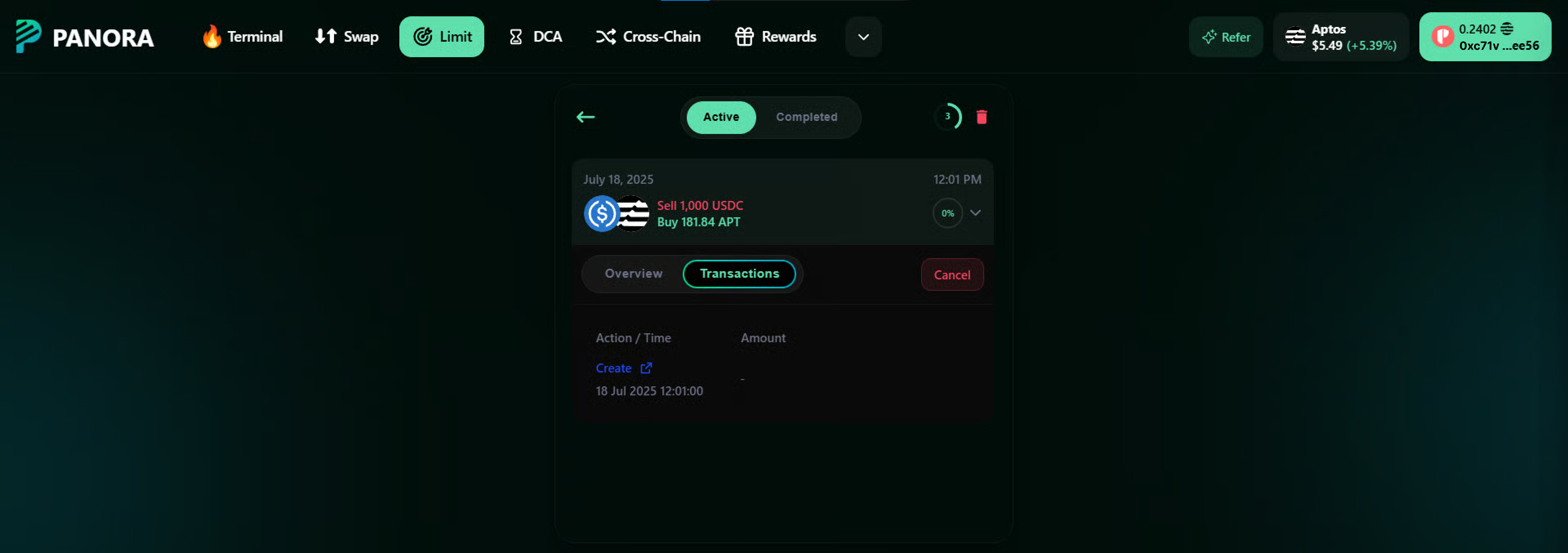Screen dimensions: 1568x553
Task: Click the back arrow icon
Action: (586, 117)
